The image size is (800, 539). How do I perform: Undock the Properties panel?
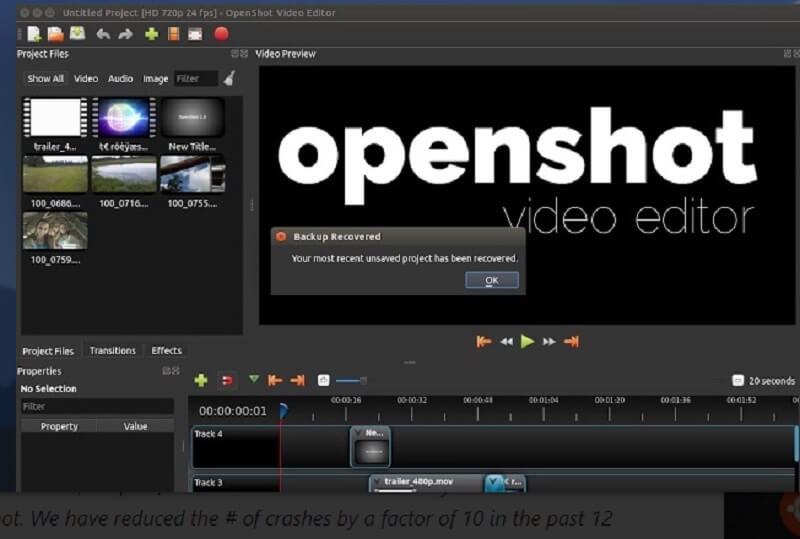click(x=166, y=371)
